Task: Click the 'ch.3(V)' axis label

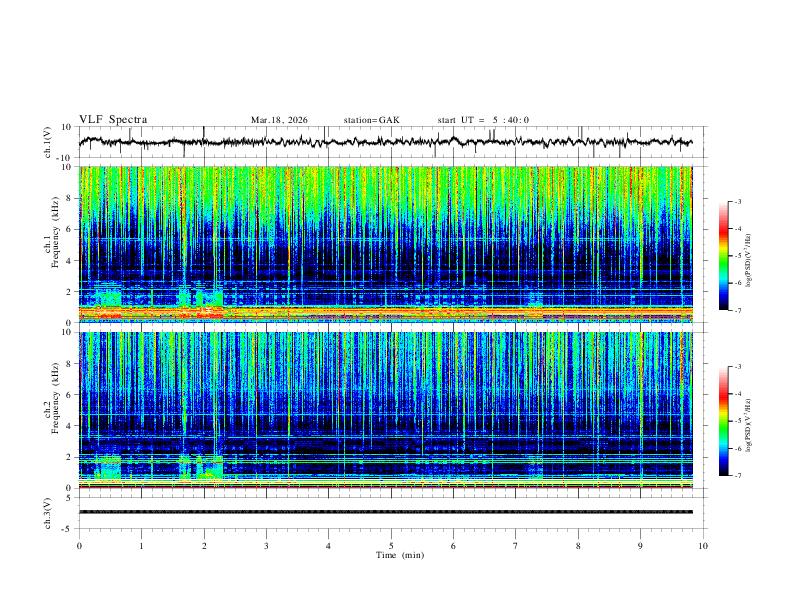Action: (48, 514)
